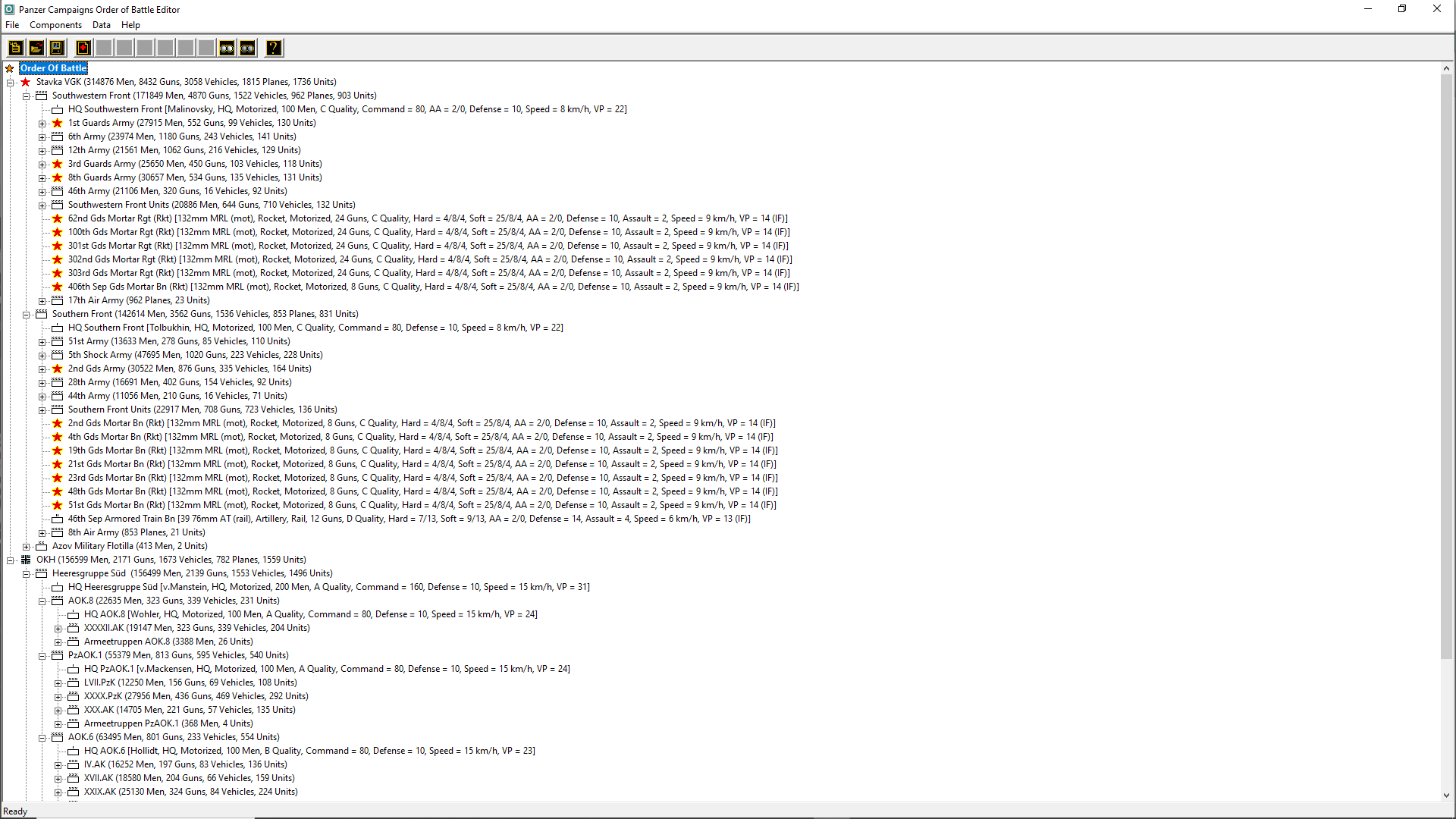Click the red cross toolbar icon
This screenshot has width=1456, height=819.
coord(83,48)
